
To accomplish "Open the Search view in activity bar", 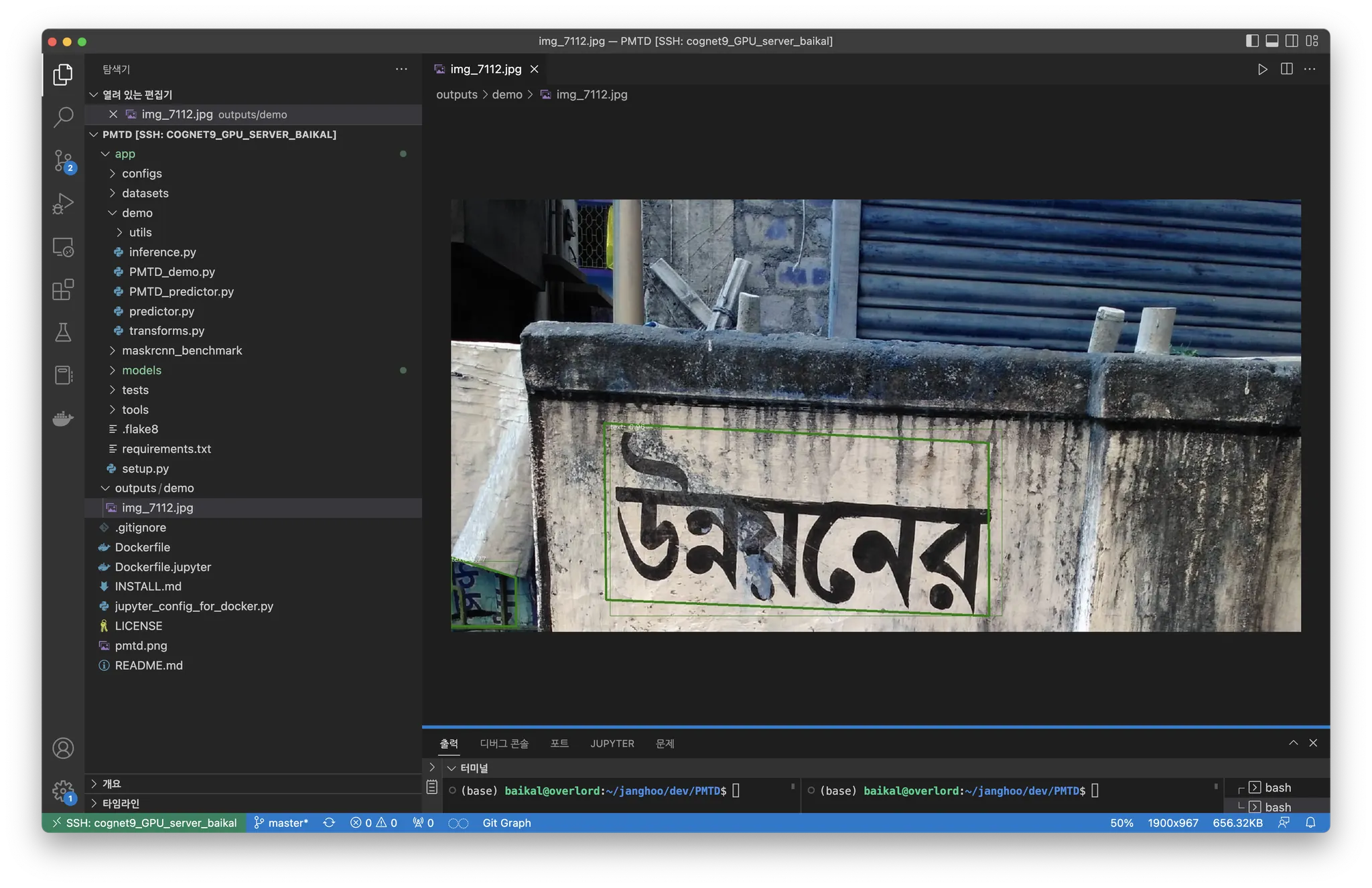I will [x=63, y=117].
